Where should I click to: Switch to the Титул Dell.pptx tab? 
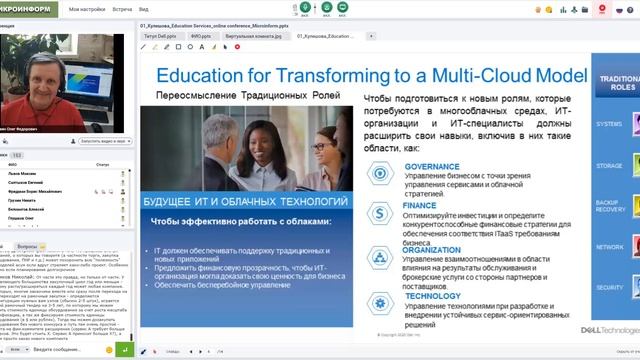161,36
